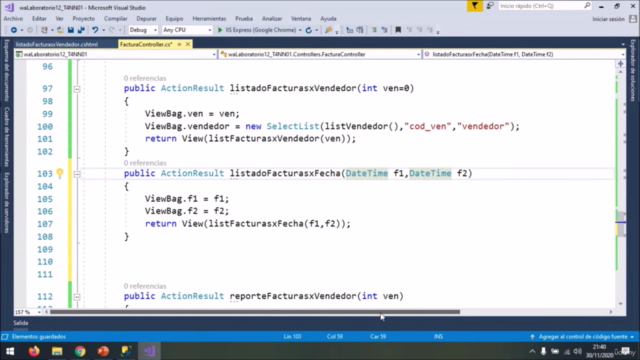Click the 0 referencias link above line 112
This screenshot has height=360, width=640.
[x=145, y=286]
